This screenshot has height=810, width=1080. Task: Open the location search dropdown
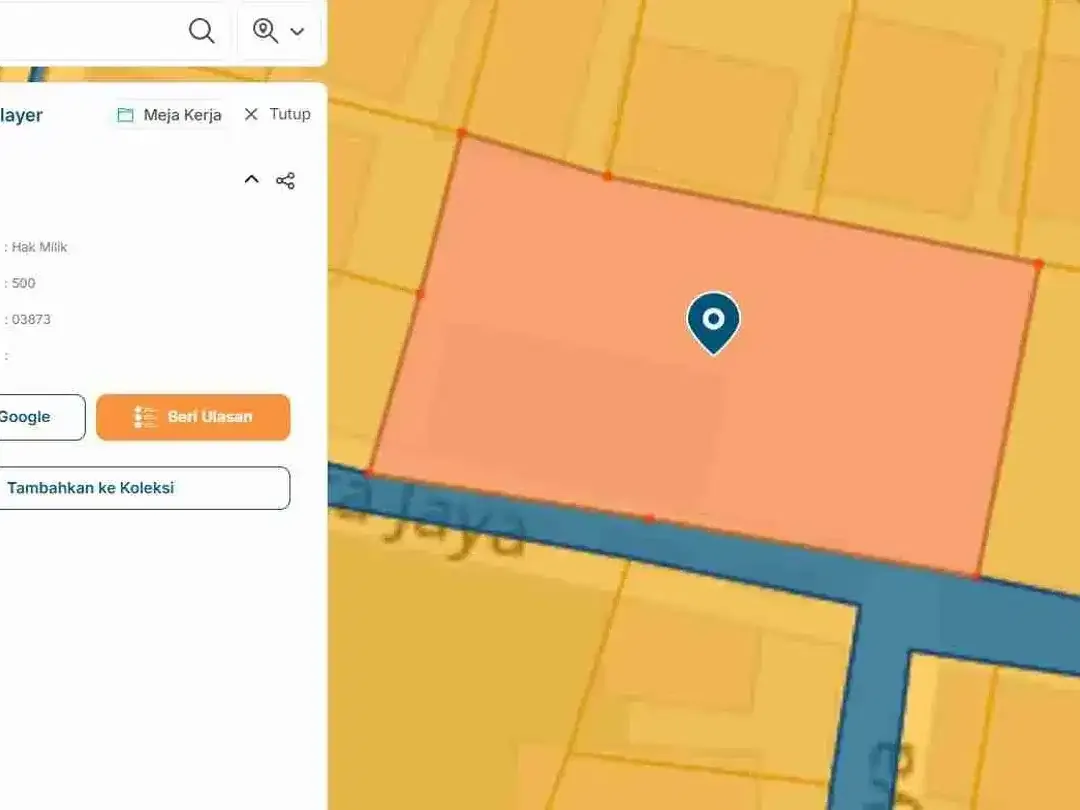[x=279, y=31]
